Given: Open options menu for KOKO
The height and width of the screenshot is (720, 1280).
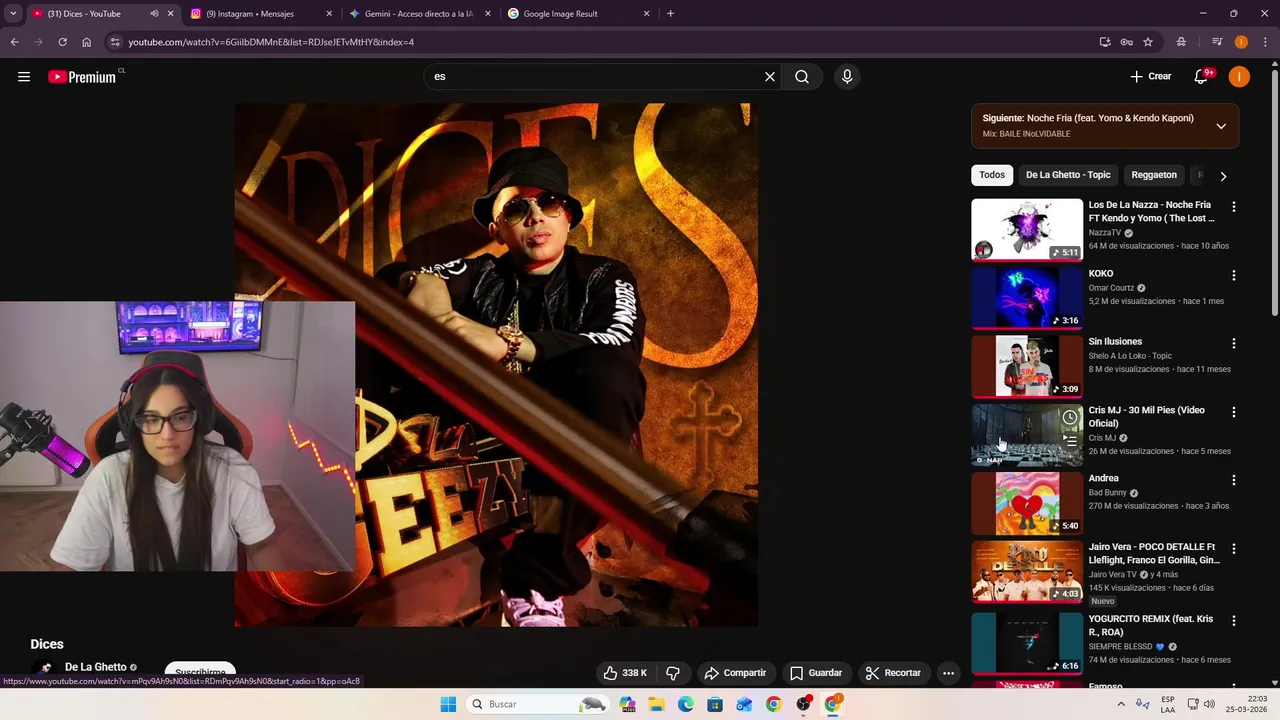Looking at the screenshot, I should pyautogui.click(x=1233, y=275).
